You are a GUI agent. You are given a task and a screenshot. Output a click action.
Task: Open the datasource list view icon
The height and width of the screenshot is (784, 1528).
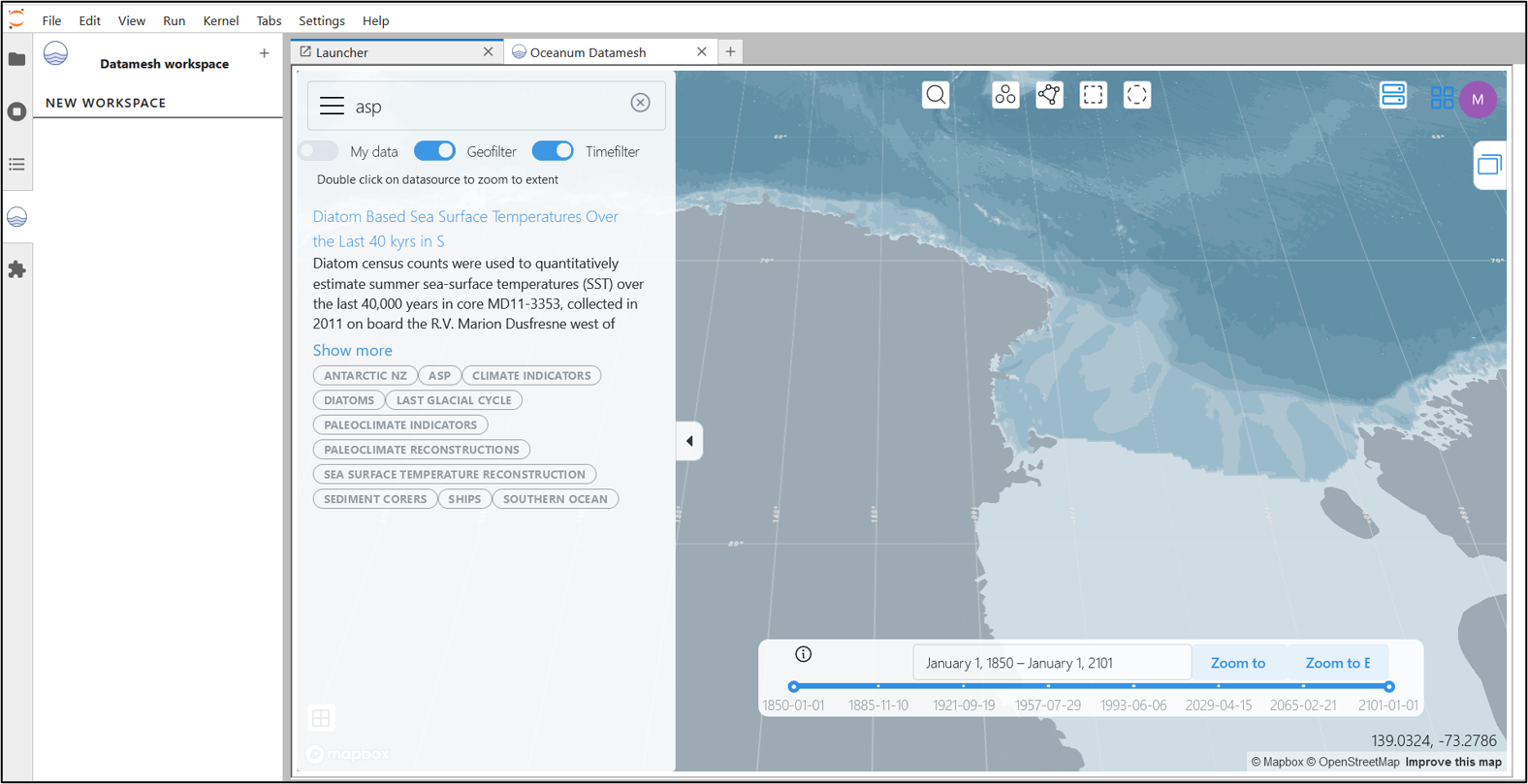[x=1393, y=95]
